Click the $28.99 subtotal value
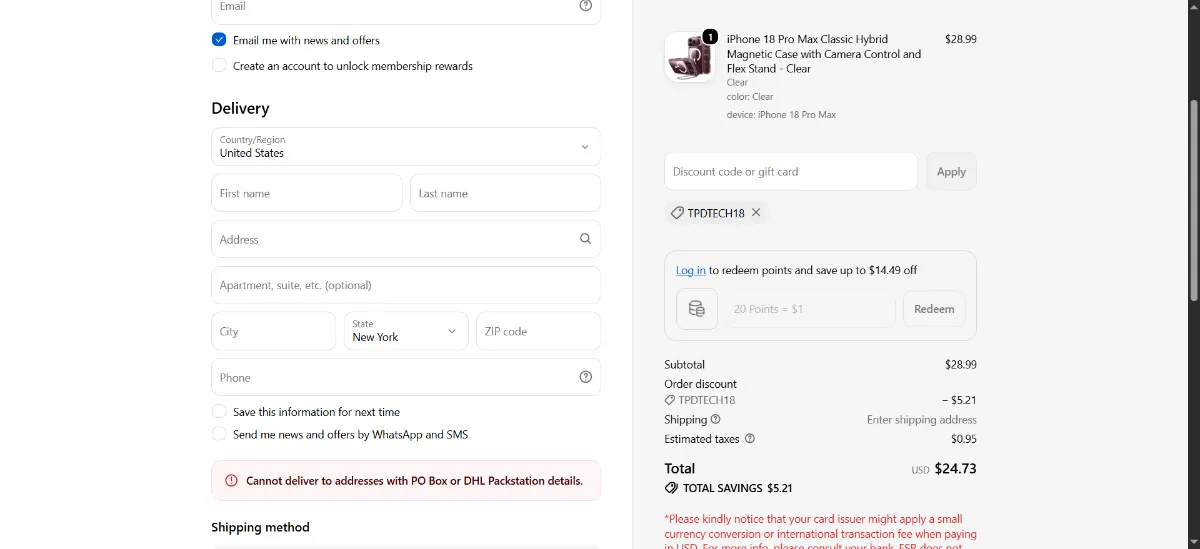The width and height of the screenshot is (1200, 549). tap(961, 365)
